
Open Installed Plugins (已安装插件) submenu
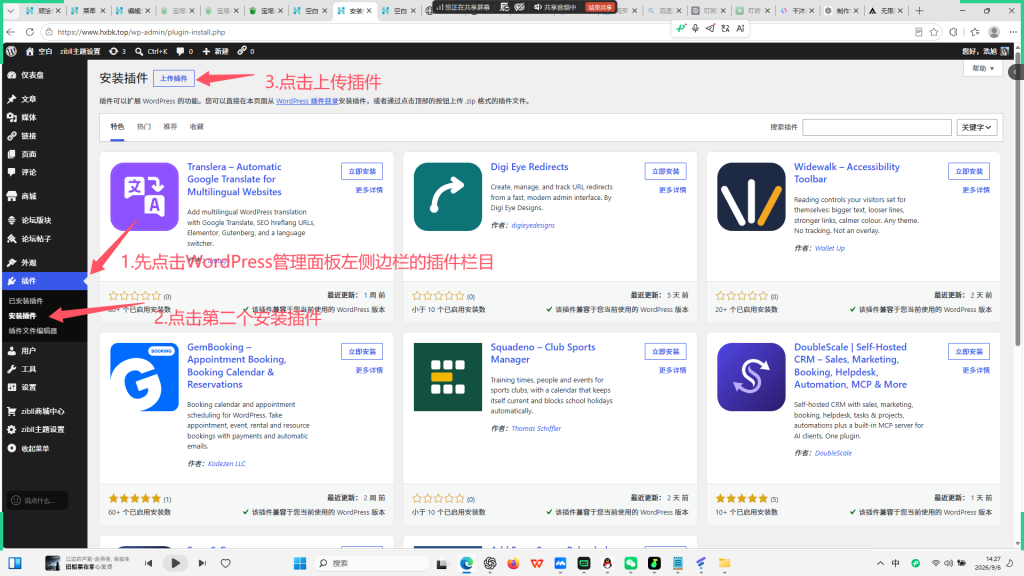[26, 301]
